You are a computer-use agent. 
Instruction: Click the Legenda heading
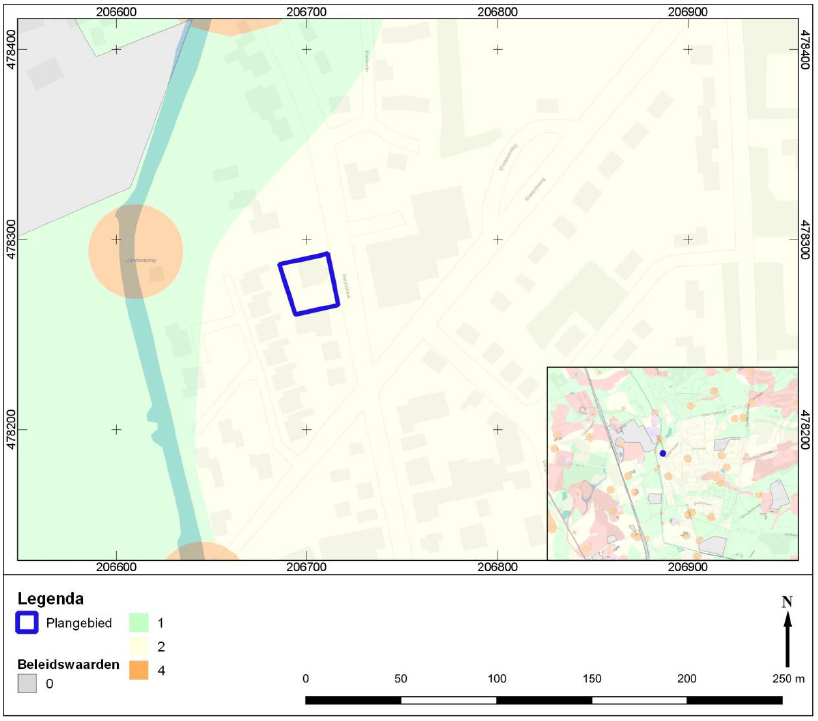point(50,599)
